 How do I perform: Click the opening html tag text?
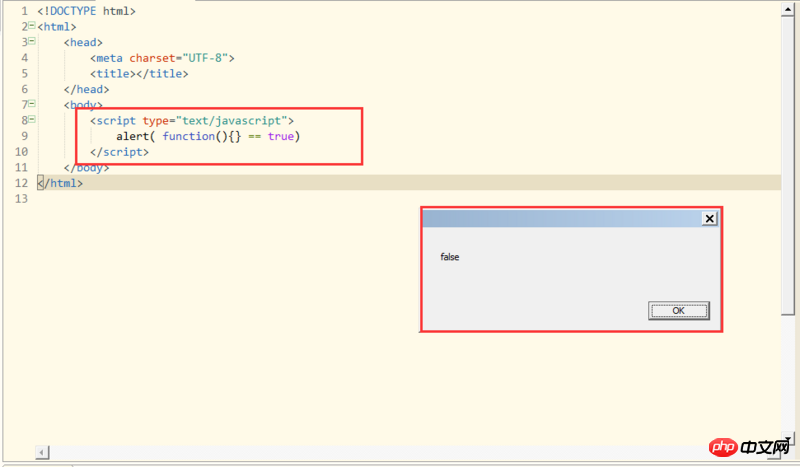point(57,27)
